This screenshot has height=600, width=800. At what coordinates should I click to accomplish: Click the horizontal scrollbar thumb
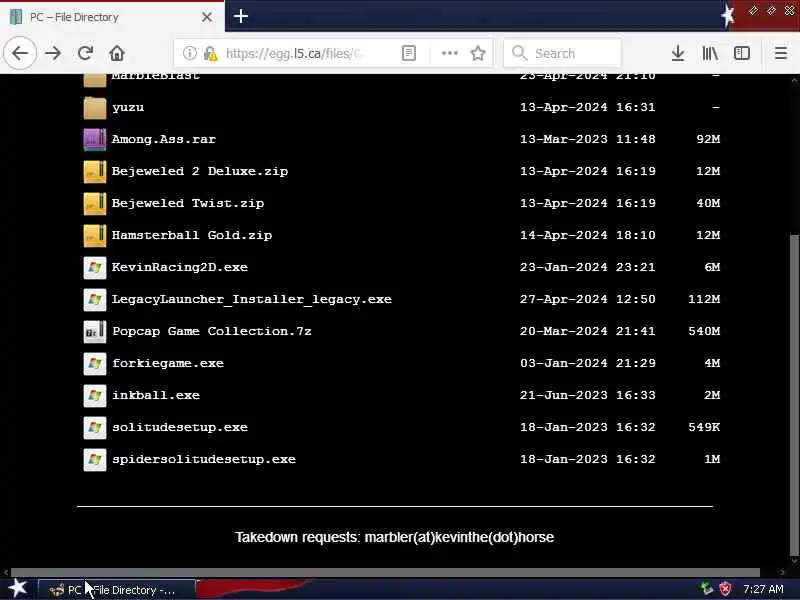tap(385, 572)
